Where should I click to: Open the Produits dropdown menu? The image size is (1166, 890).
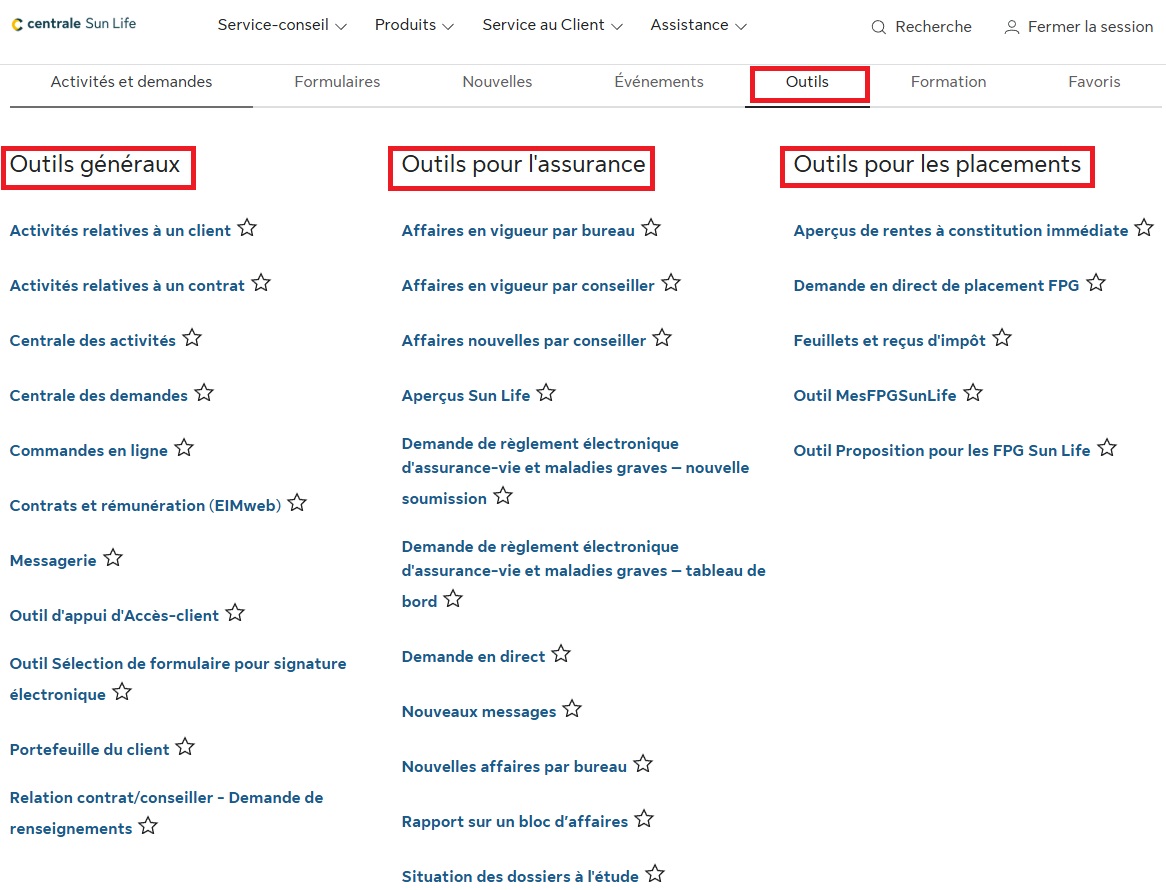tap(414, 26)
